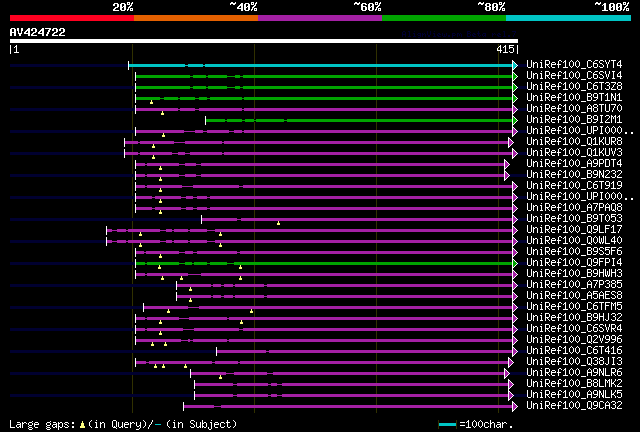Select the UniRef100_B9N232 label
The width and height of the screenshot is (640, 432).
574,174
